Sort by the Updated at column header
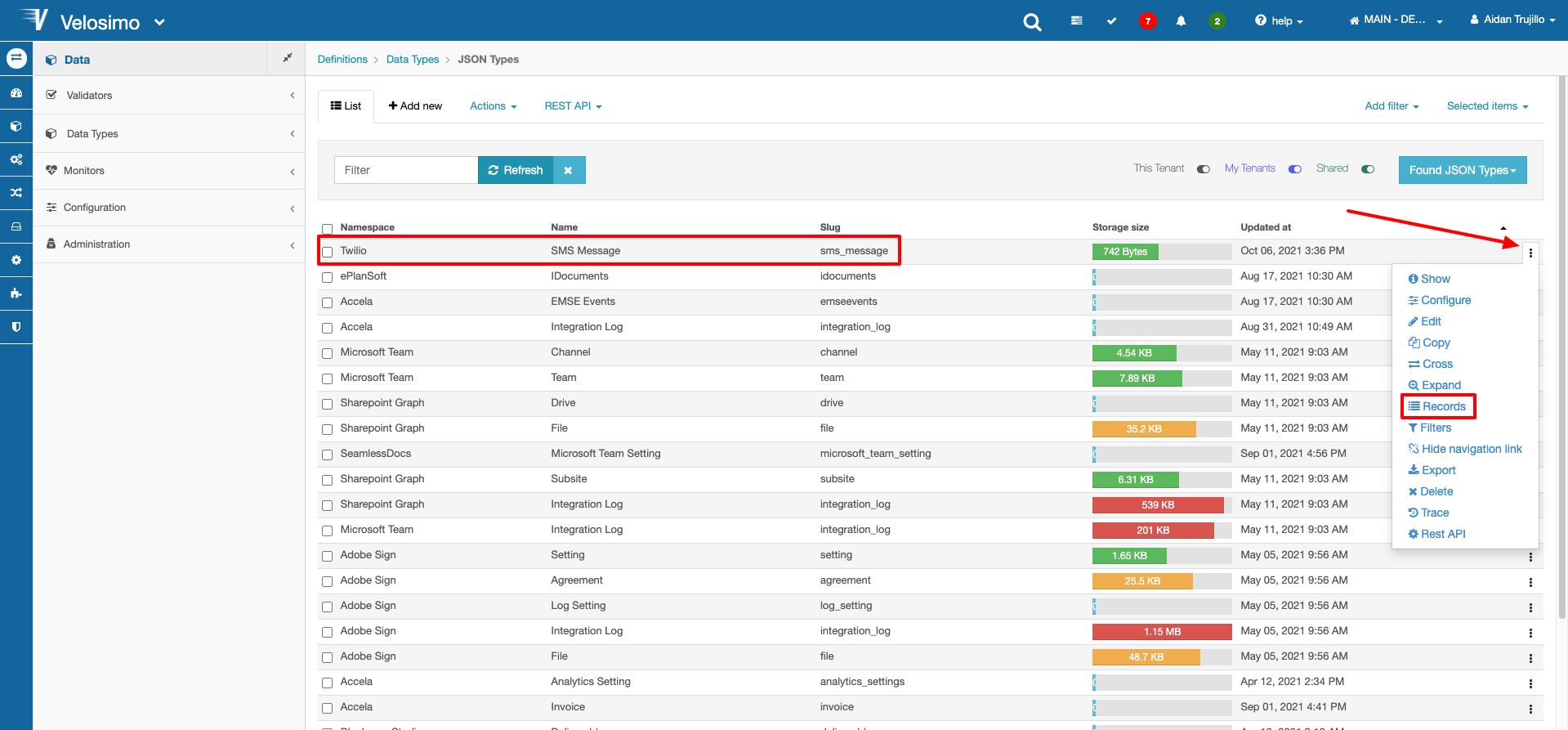The width and height of the screenshot is (1568, 730). (1266, 227)
